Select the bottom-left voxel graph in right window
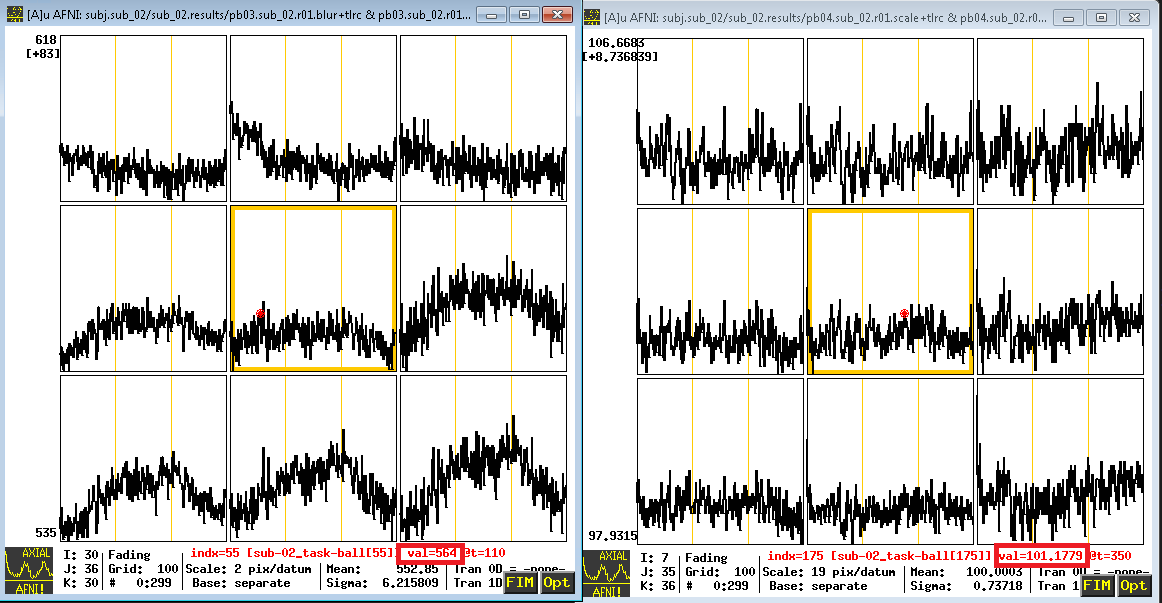The height and width of the screenshot is (603, 1162). click(x=720, y=462)
